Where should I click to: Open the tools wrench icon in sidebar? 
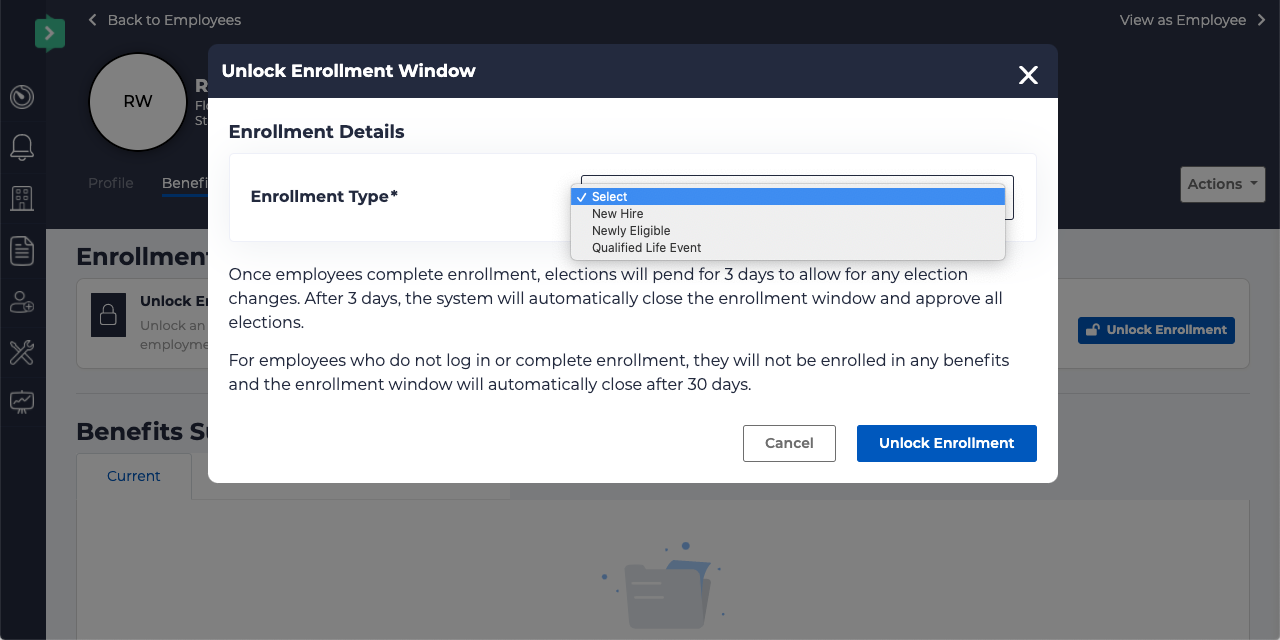(x=21, y=353)
